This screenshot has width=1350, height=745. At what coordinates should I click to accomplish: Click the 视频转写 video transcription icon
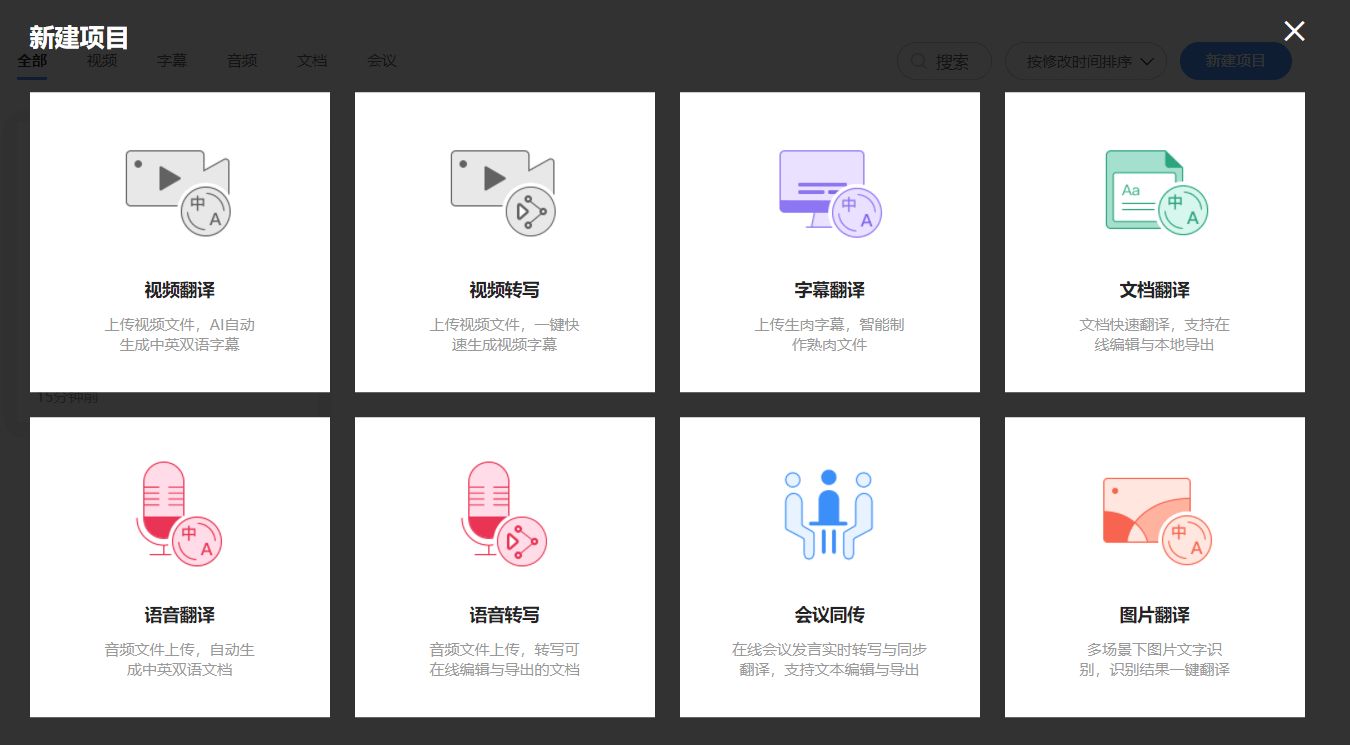[504, 193]
